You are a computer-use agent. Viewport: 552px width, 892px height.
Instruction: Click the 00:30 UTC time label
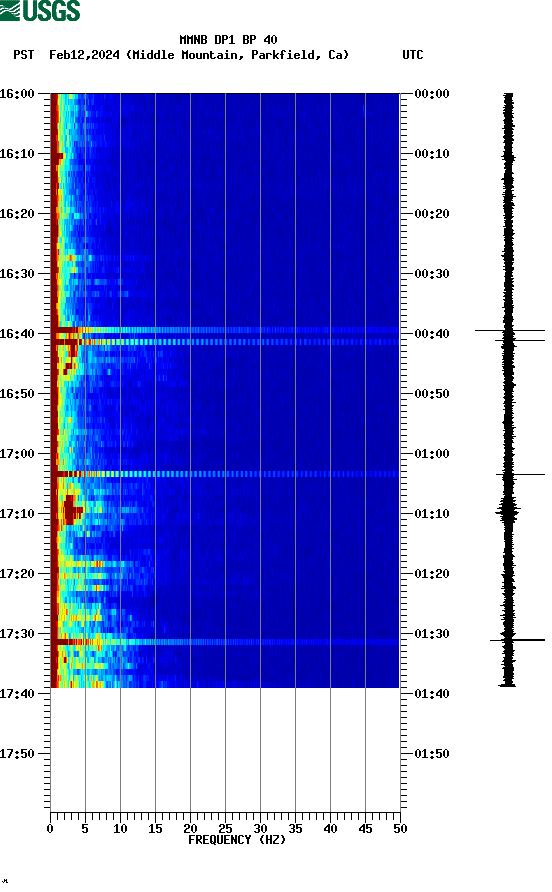(432, 274)
